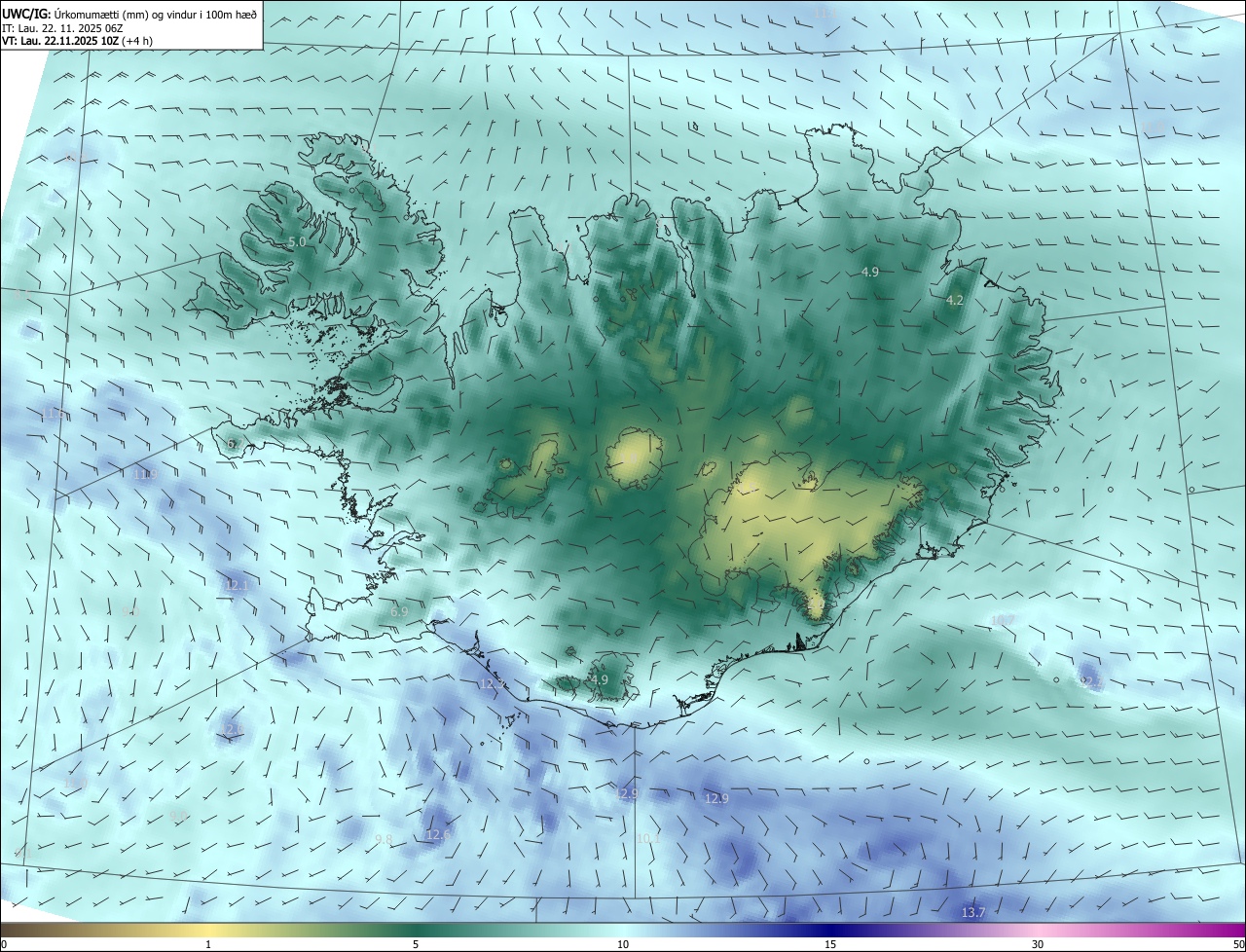Screen dimensions: 1246x952
Task: Click the 1 tick on the color scale
Action: (x=208, y=944)
